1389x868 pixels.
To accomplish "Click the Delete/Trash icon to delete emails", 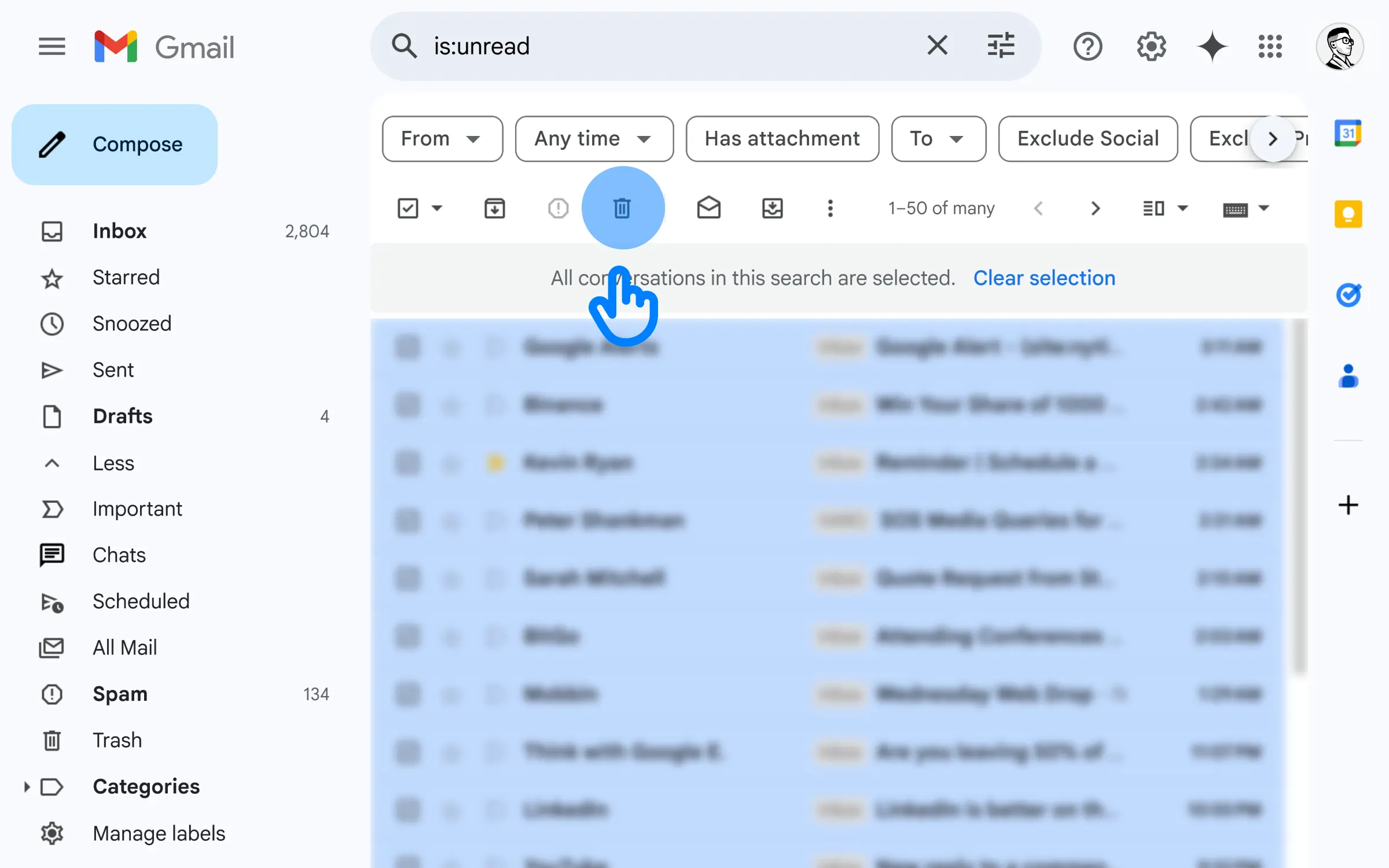I will (621, 208).
